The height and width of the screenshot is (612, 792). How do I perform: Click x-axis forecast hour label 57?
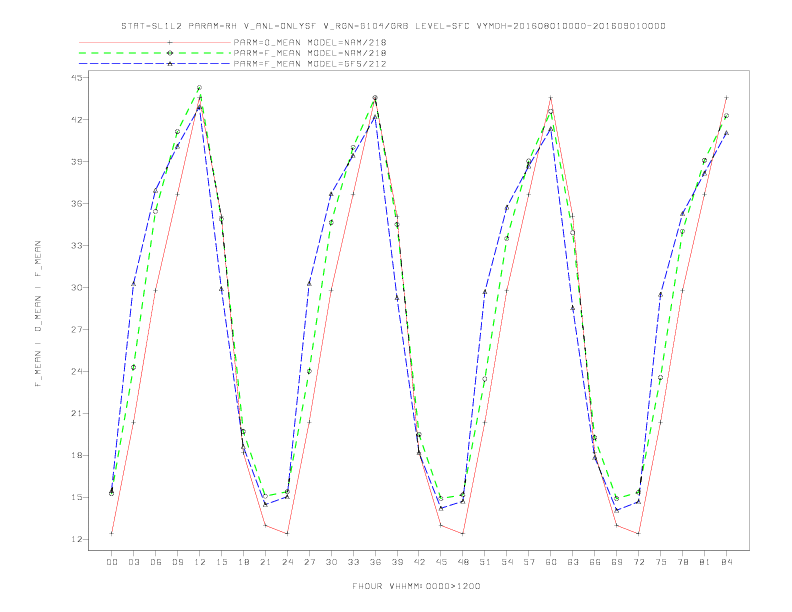click(x=529, y=562)
